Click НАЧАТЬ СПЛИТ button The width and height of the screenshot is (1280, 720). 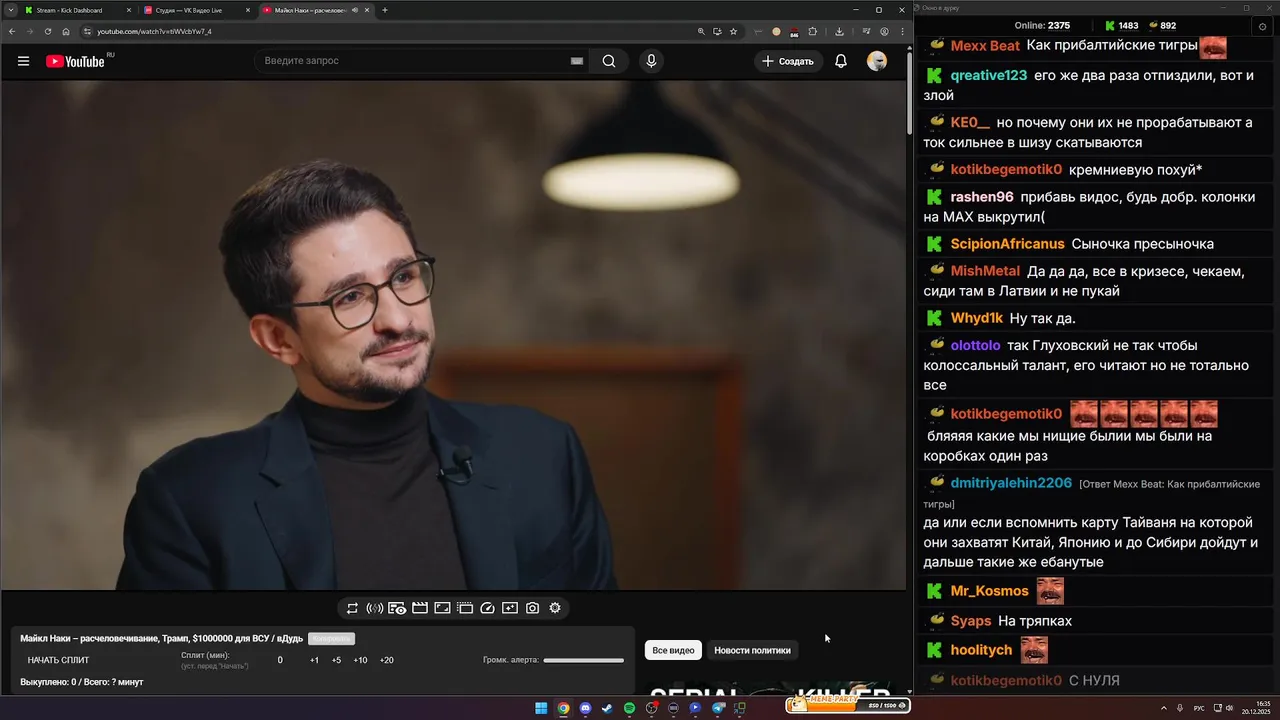(x=58, y=660)
